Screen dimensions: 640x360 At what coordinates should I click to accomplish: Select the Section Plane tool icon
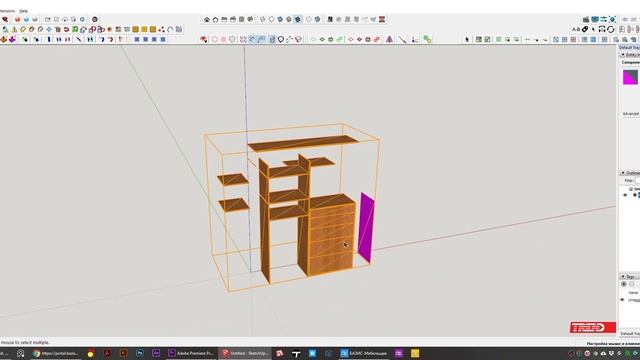330,20
